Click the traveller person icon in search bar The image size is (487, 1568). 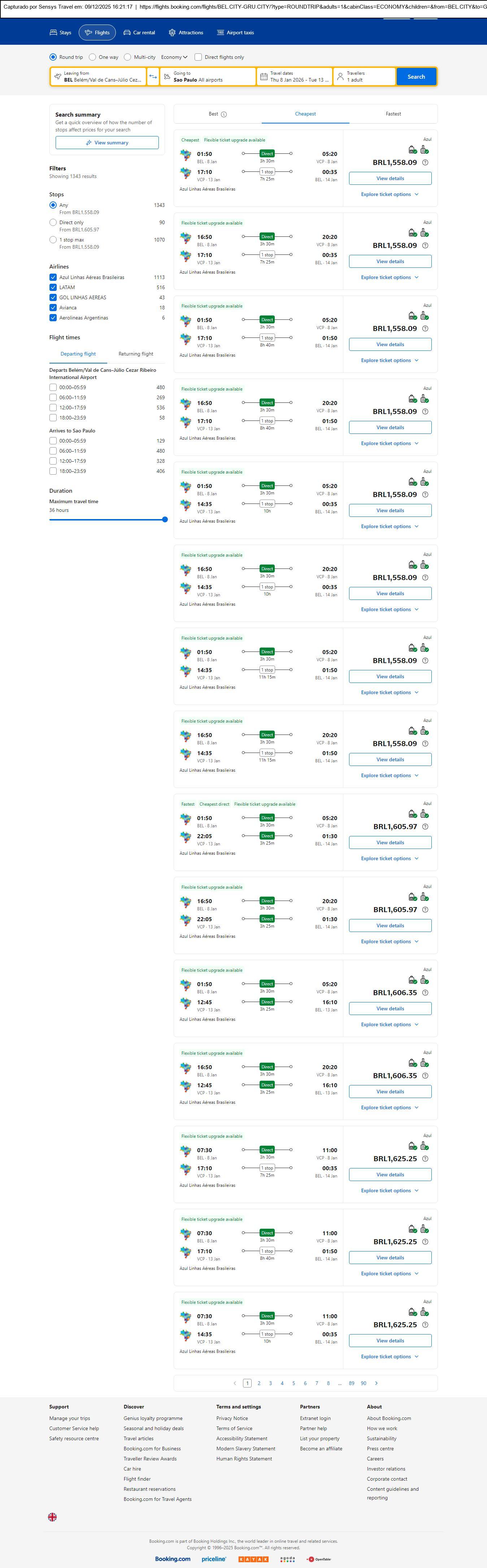click(340, 77)
